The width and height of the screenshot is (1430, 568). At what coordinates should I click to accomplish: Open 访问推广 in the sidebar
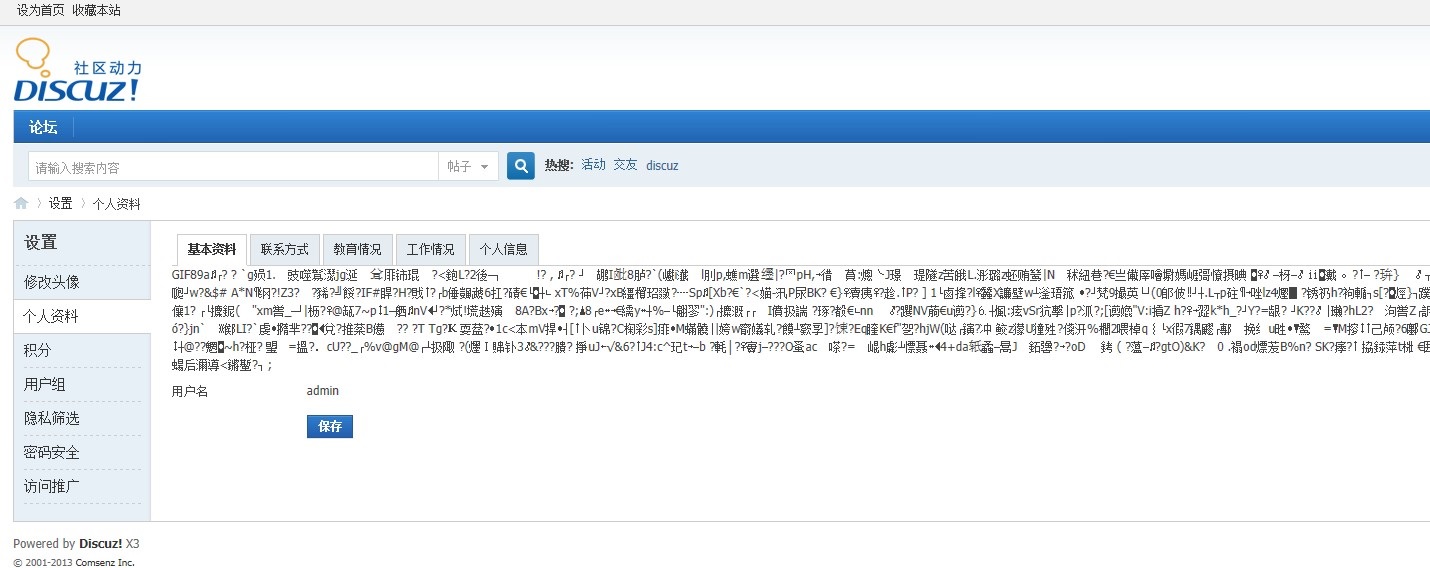(52, 486)
